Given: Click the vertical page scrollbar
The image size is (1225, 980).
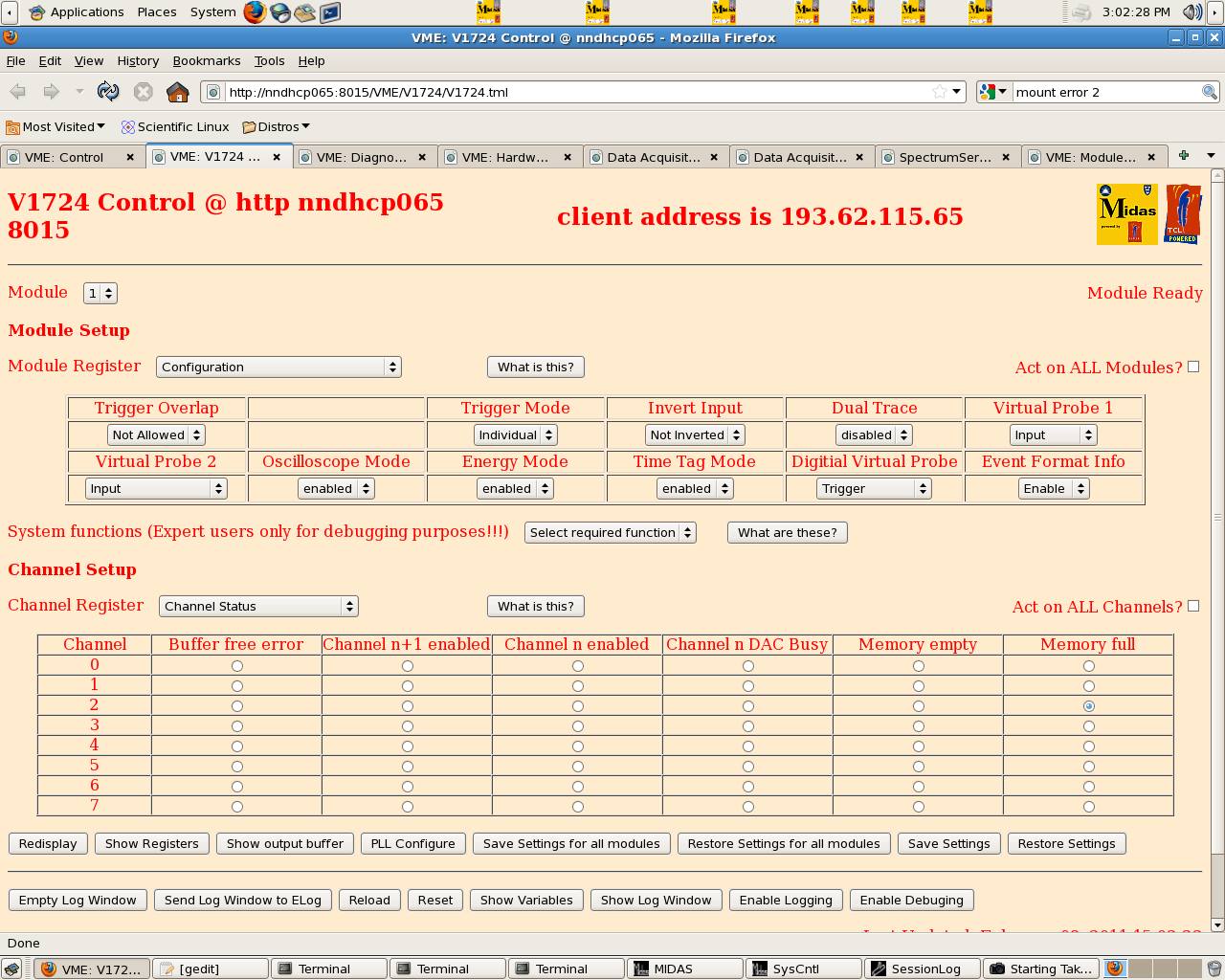Looking at the screenshot, I should (1217, 517).
